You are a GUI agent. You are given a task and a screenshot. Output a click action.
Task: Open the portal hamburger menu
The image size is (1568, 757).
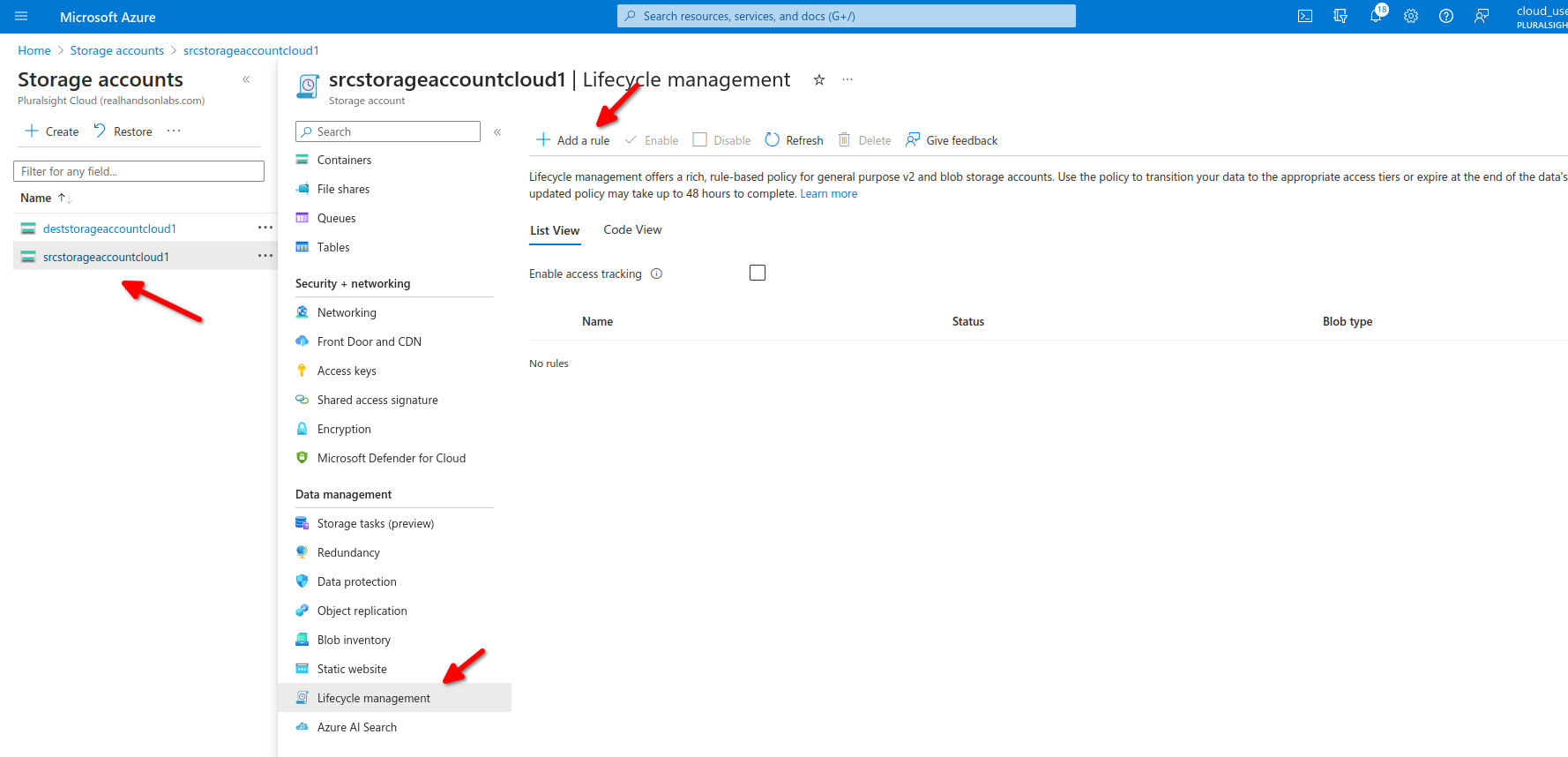(21, 16)
